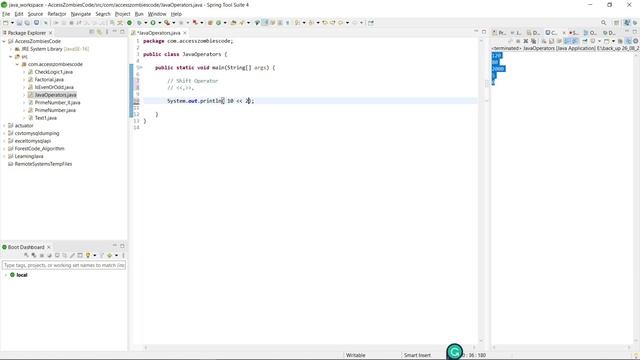The width and height of the screenshot is (640, 360).
Task: Switch to the Java perspective icon
Action: click(627, 23)
